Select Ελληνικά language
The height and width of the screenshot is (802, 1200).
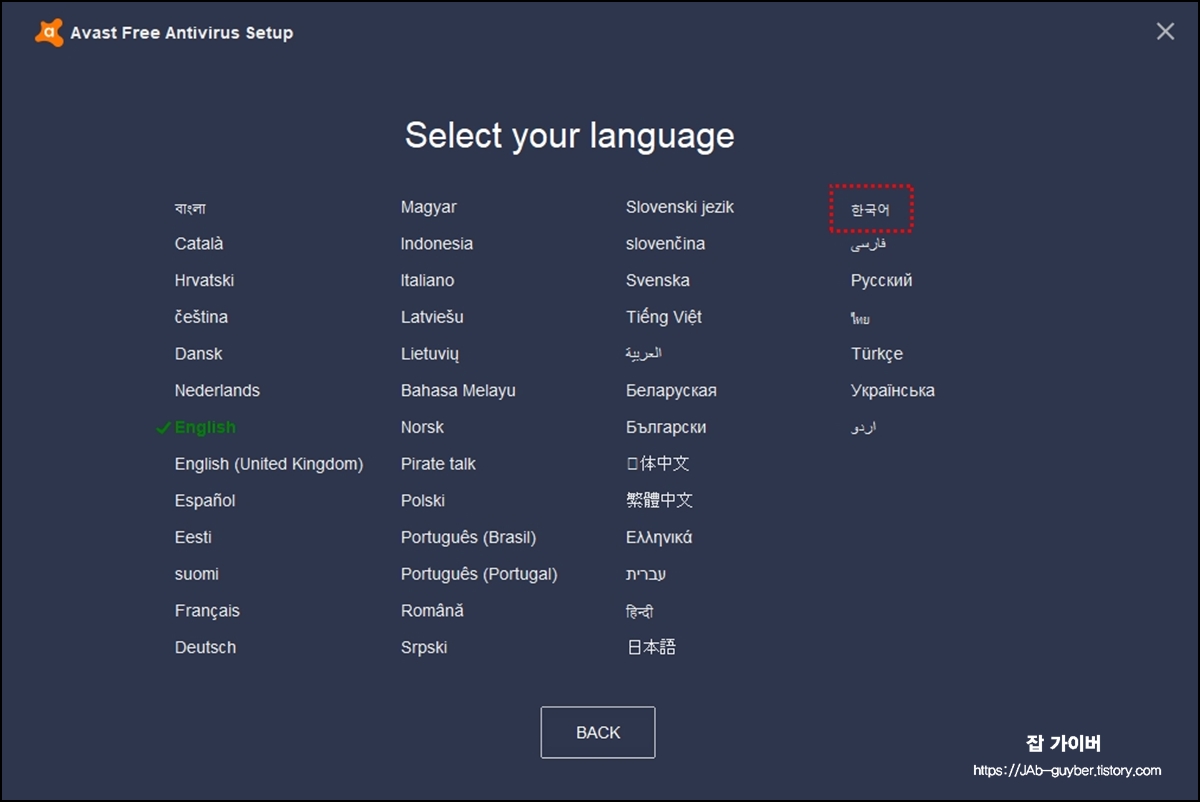(659, 538)
